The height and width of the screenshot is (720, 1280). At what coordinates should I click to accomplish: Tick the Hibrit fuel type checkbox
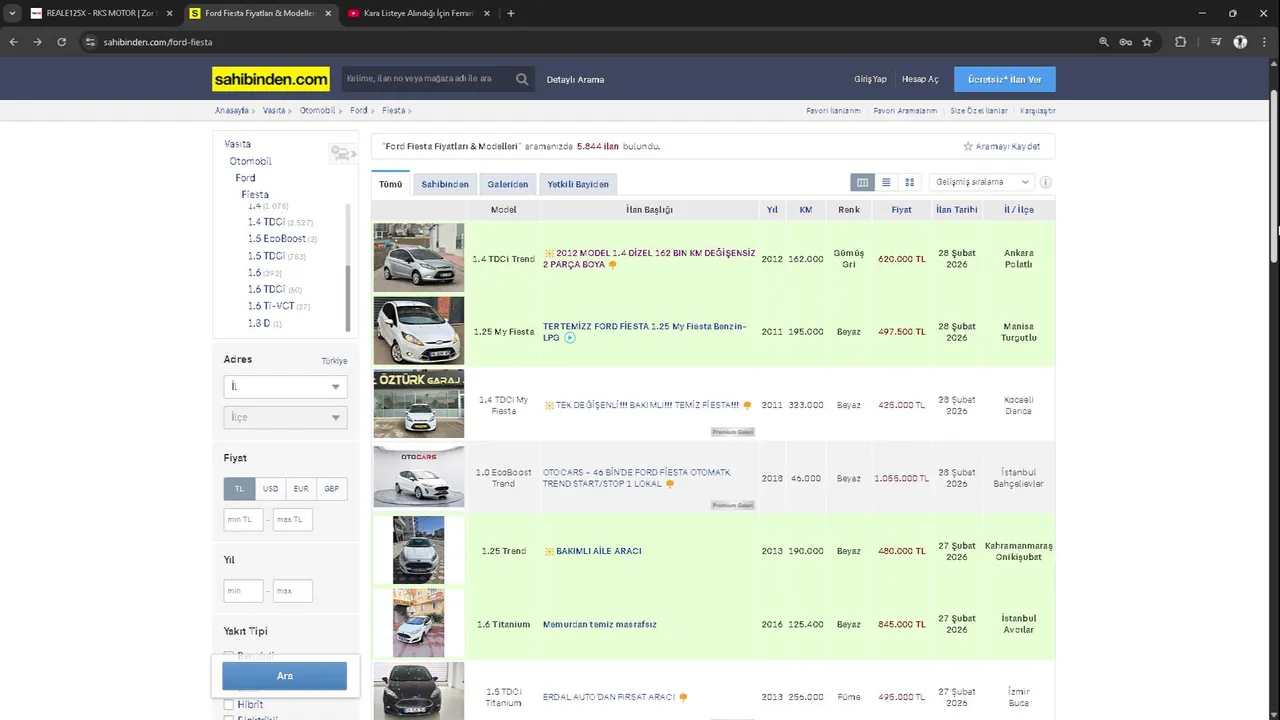point(229,705)
